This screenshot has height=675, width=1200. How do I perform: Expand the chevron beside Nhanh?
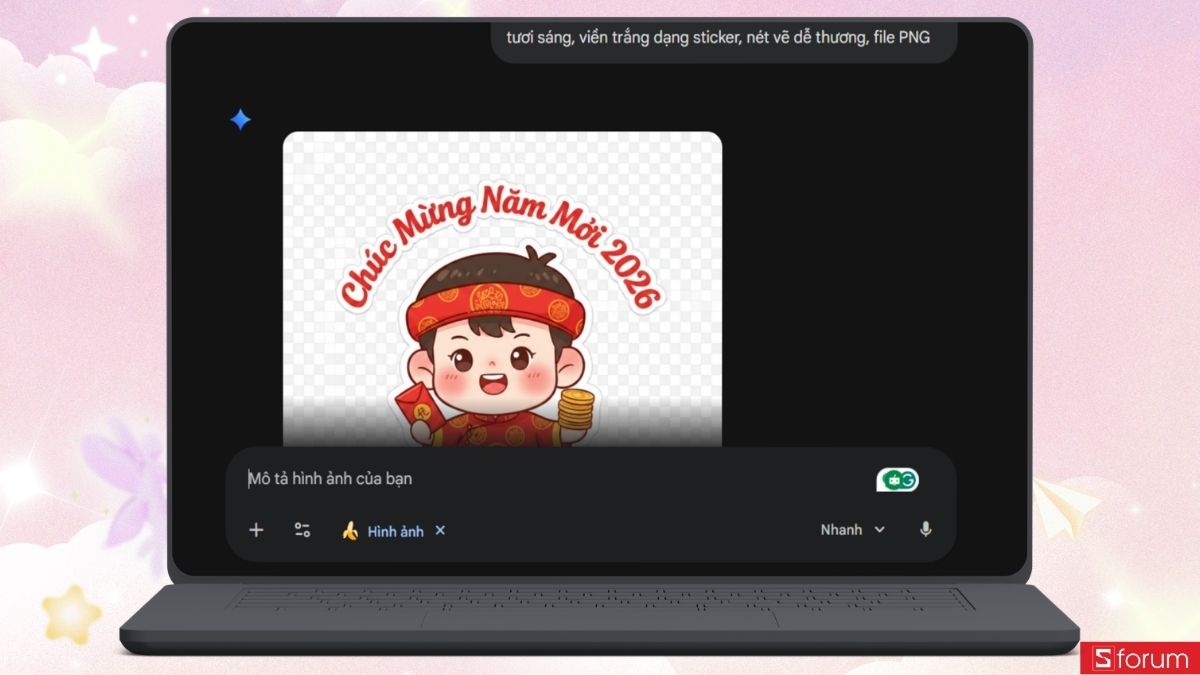point(879,530)
